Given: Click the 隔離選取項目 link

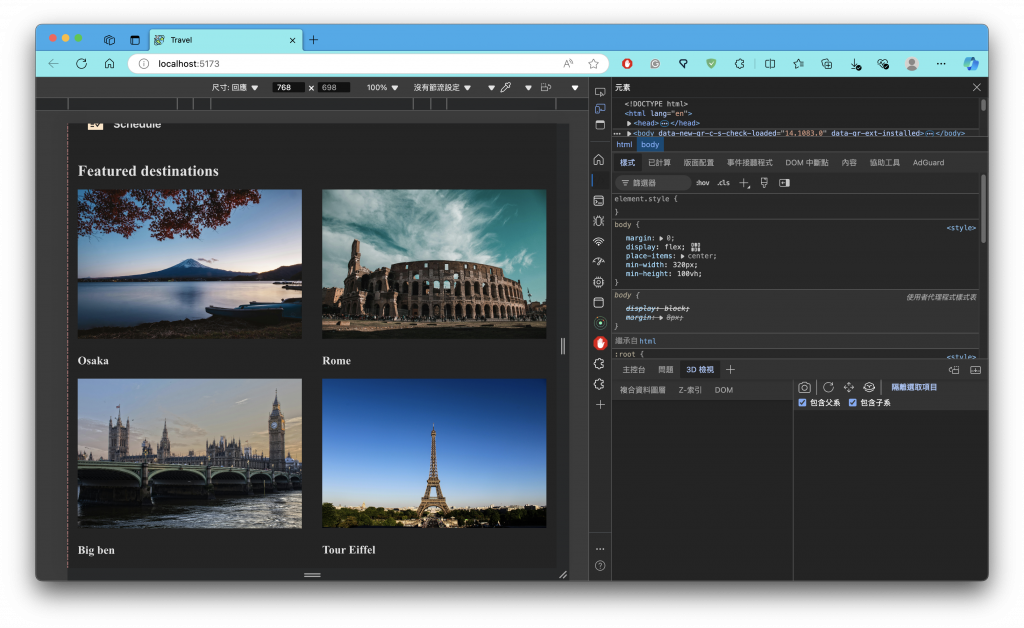Looking at the screenshot, I should tap(914, 387).
